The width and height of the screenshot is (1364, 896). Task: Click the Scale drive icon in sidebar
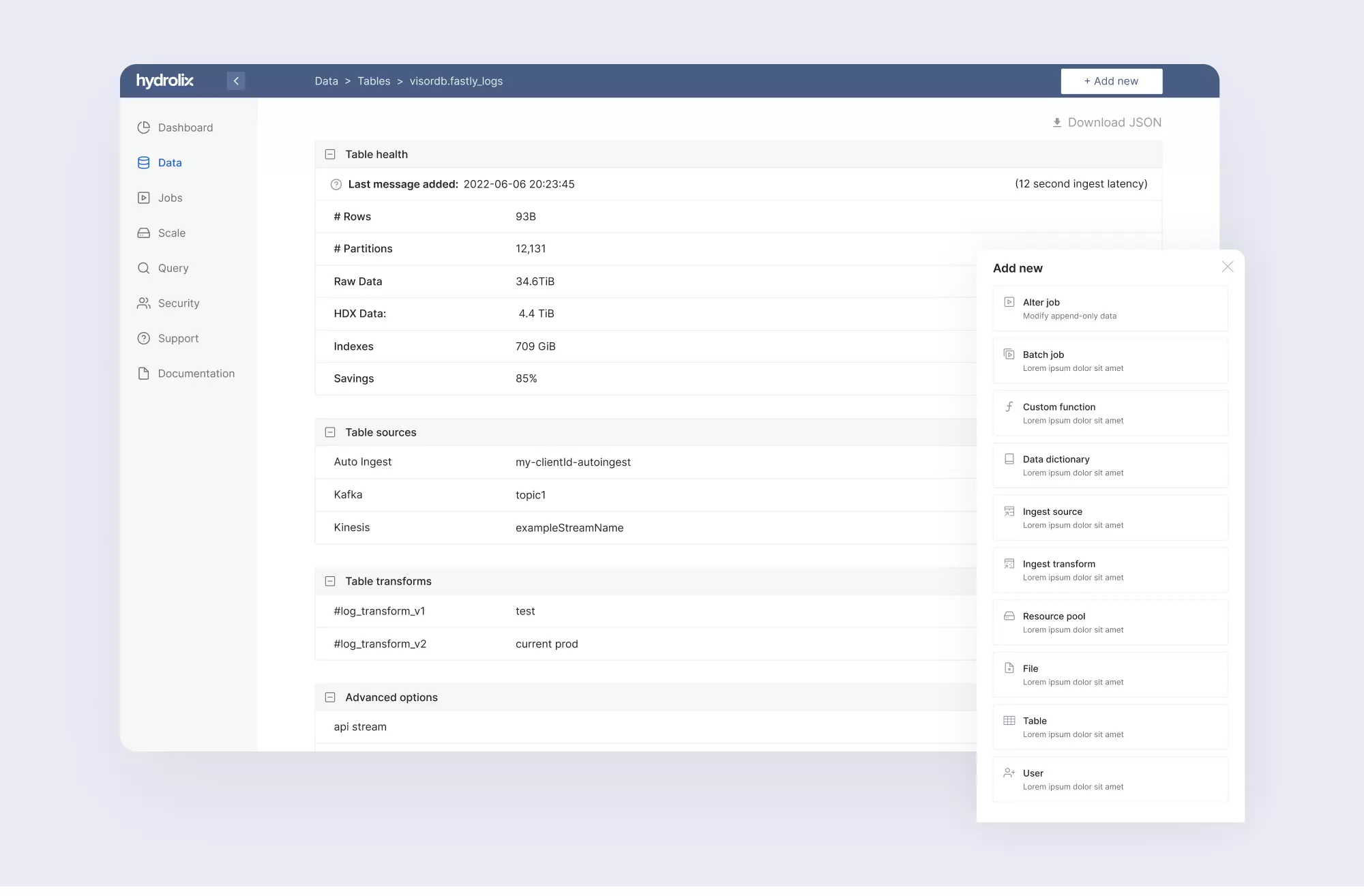point(143,233)
